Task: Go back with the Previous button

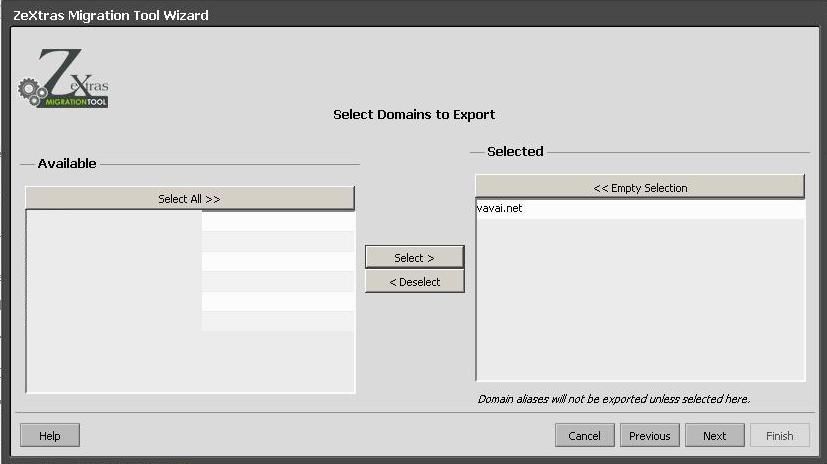Action: click(649, 436)
